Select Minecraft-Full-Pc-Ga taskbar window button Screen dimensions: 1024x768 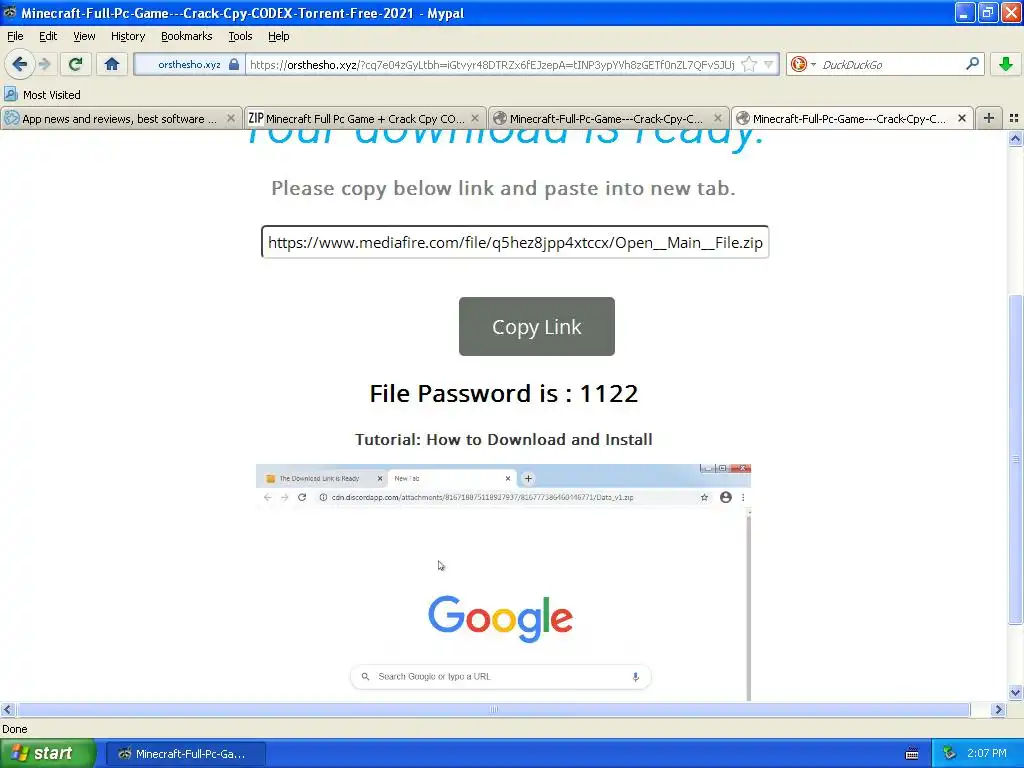point(185,754)
